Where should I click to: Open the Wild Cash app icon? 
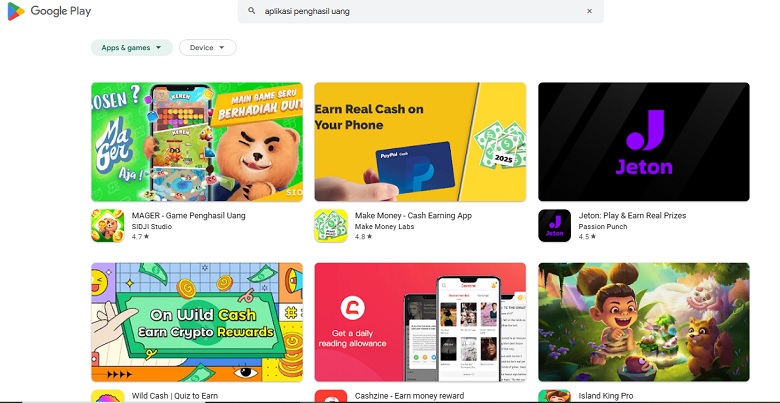pos(107,396)
